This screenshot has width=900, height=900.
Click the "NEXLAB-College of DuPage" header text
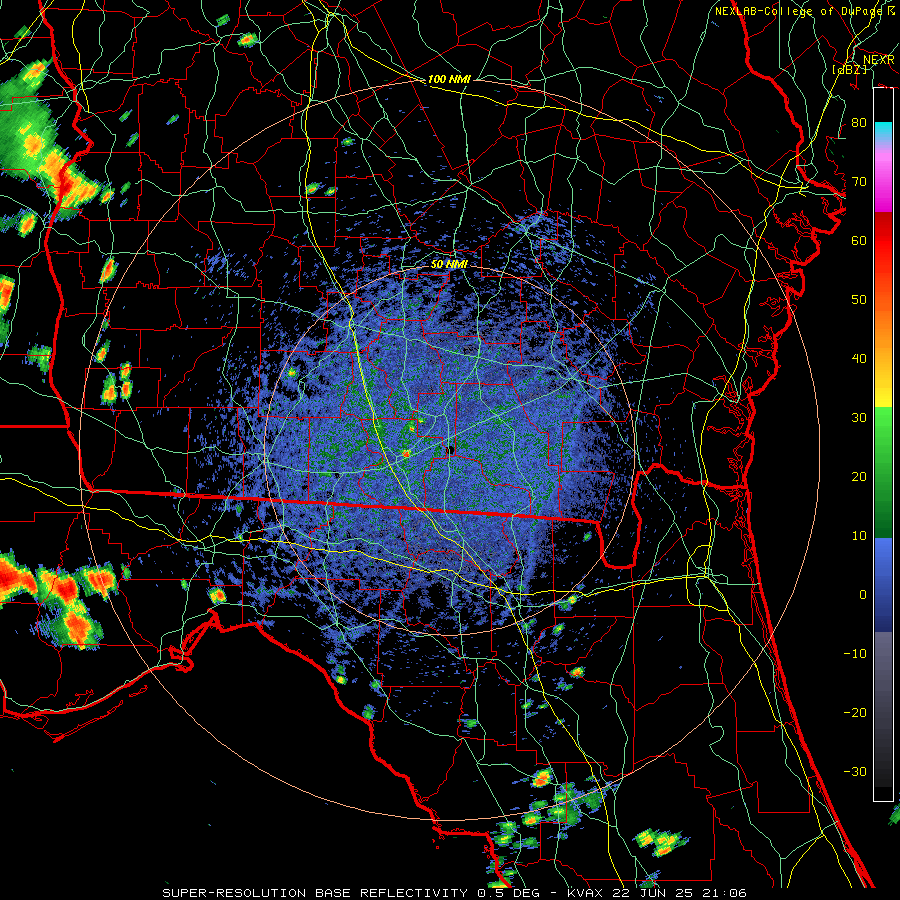pyautogui.click(x=798, y=11)
